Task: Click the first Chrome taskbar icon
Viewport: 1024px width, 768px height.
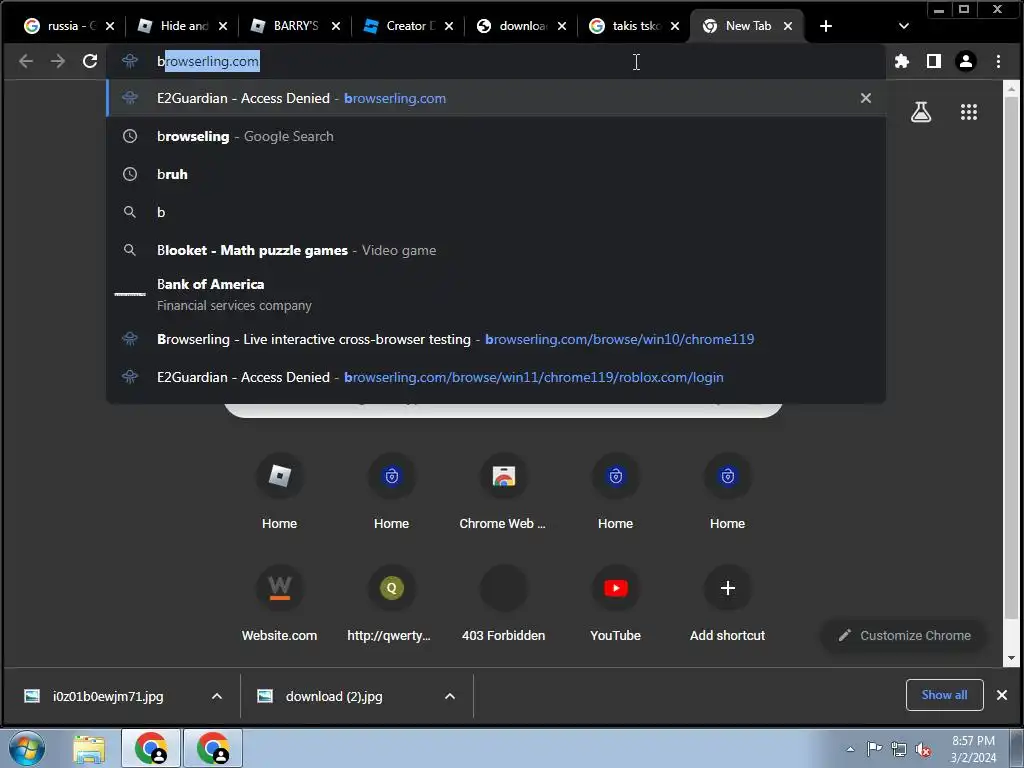Action: [151, 748]
